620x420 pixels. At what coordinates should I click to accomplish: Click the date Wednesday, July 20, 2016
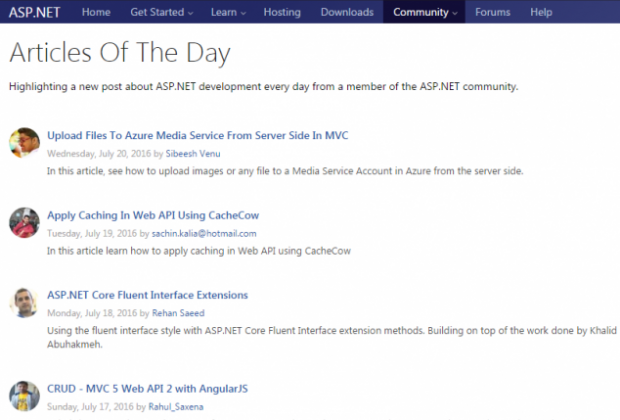point(99,154)
